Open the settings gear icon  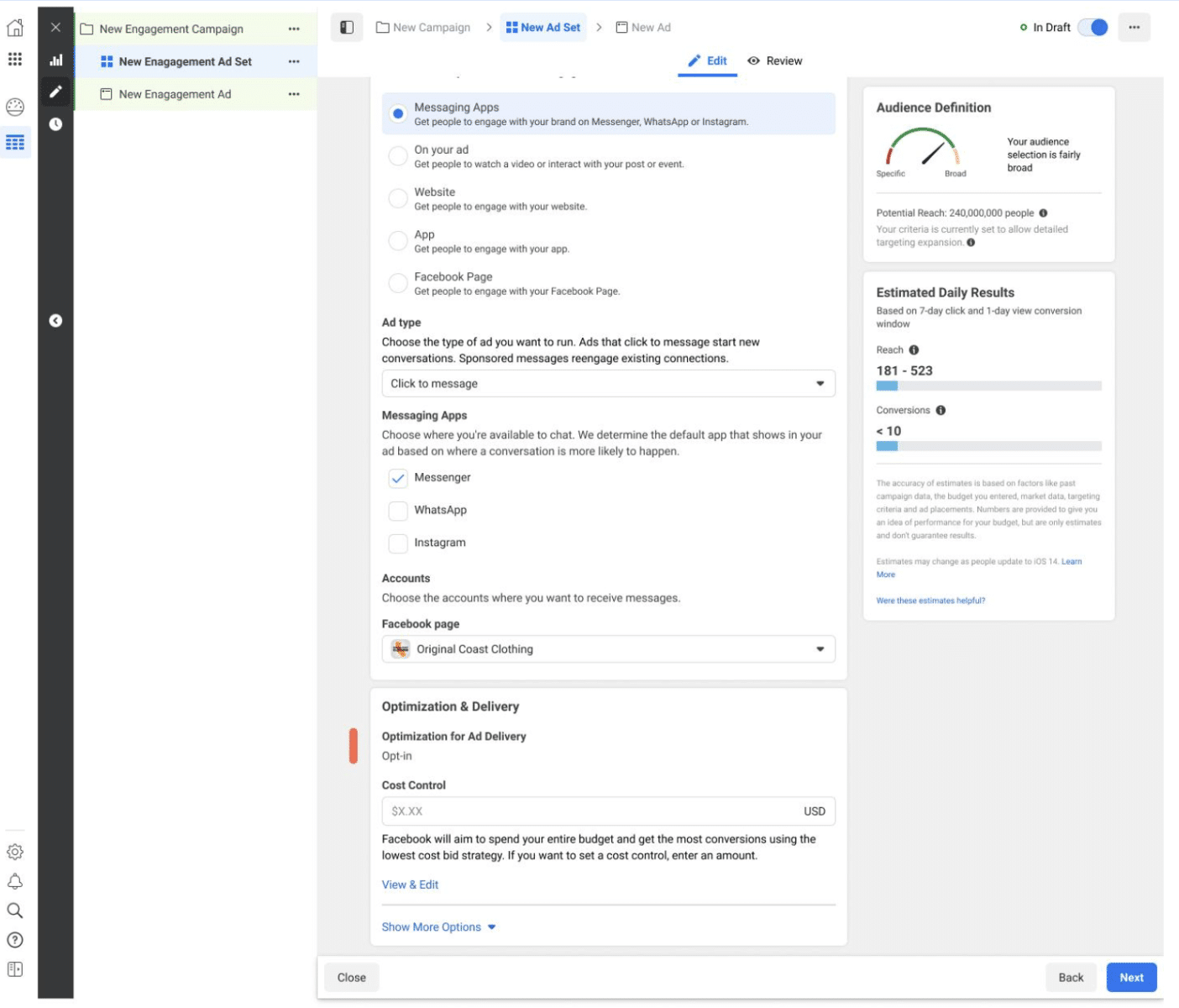[15, 852]
